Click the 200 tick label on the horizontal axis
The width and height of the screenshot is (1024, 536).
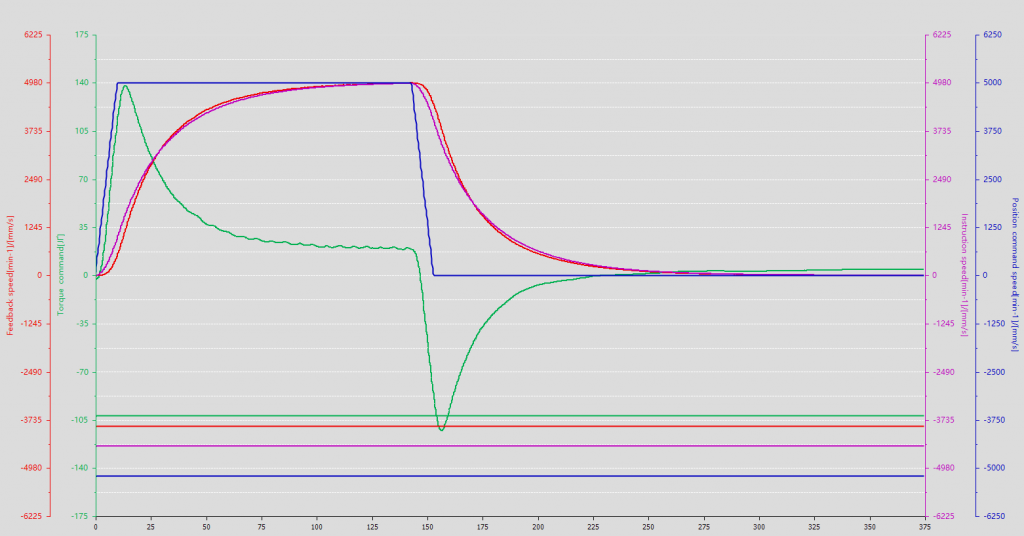pyautogui.click(x=538, y=526)
